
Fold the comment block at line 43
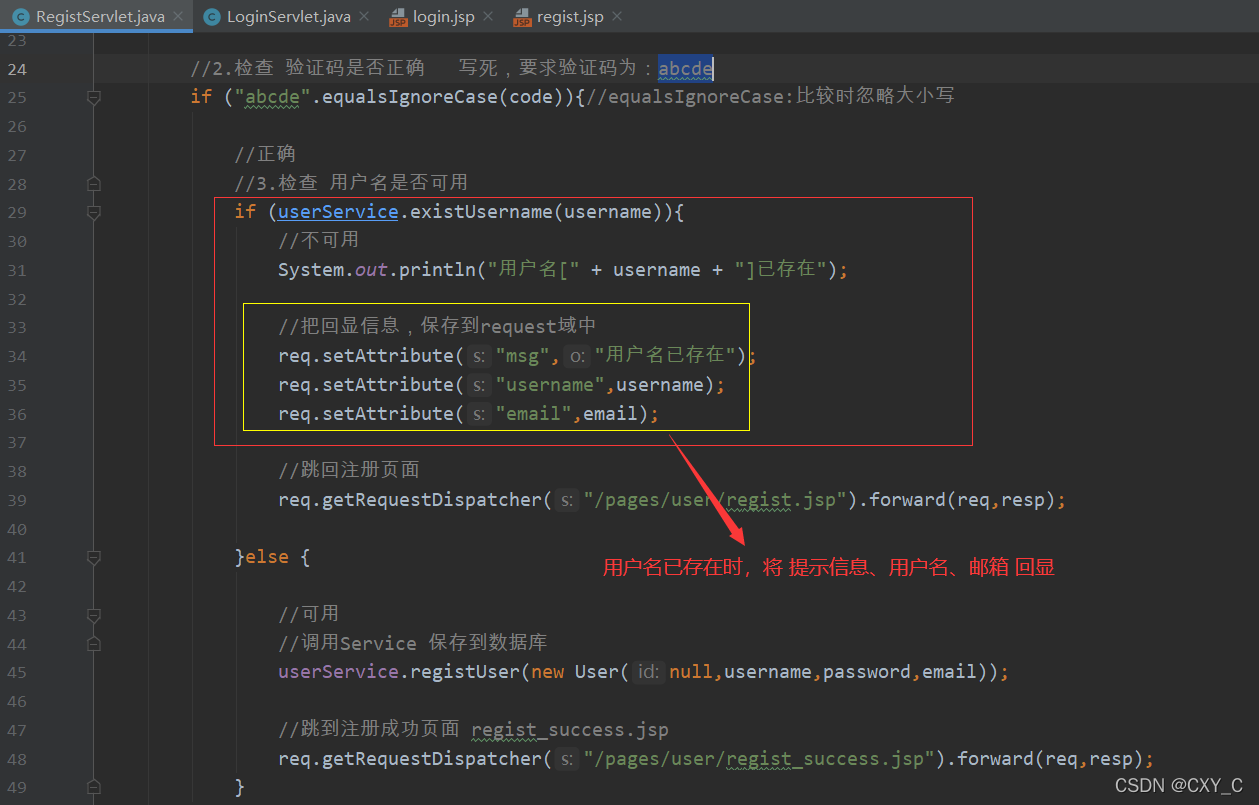click(94, 615)
